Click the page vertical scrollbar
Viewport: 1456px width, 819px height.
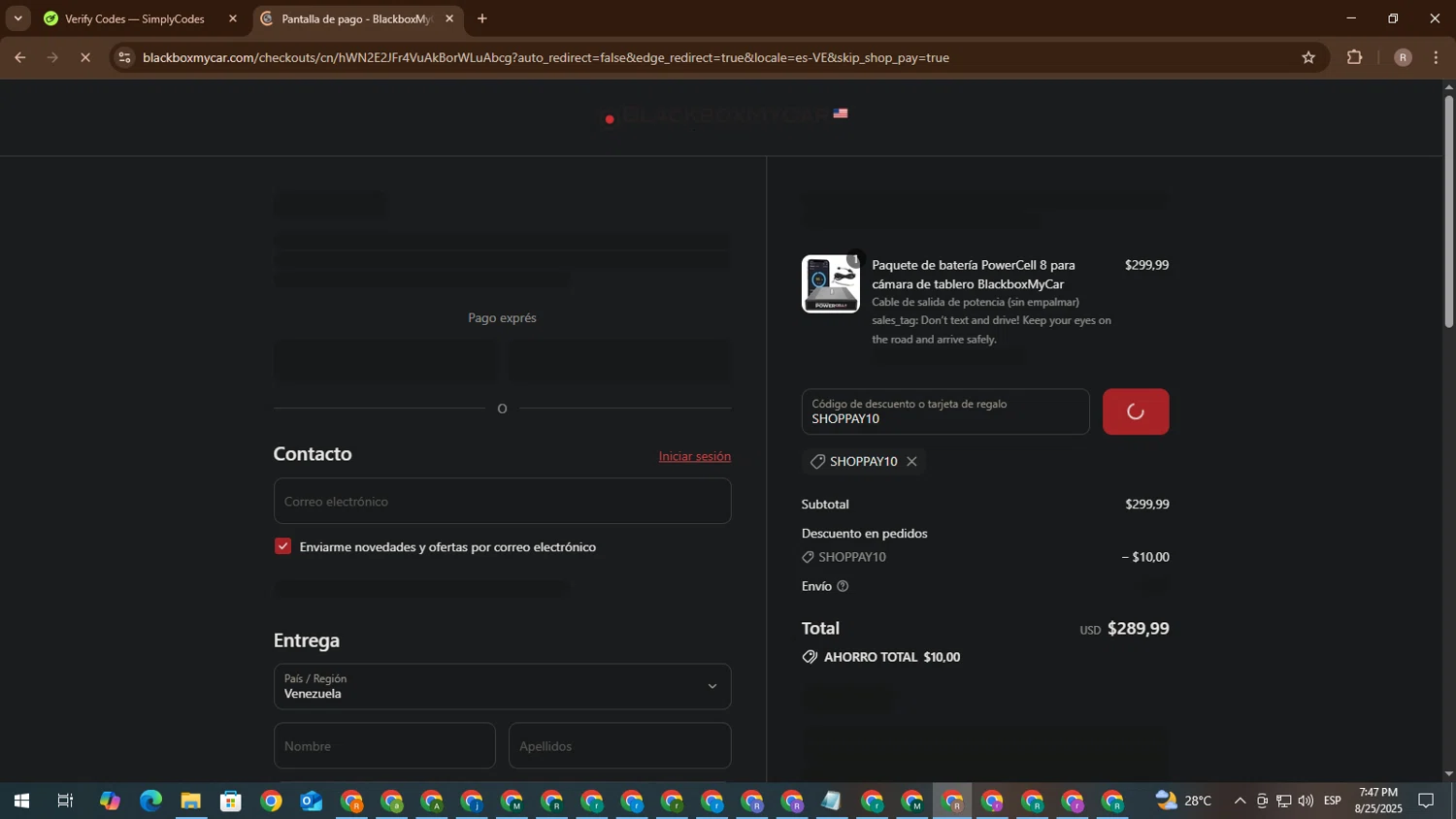pyautogui.click(x=1449, y=211)
